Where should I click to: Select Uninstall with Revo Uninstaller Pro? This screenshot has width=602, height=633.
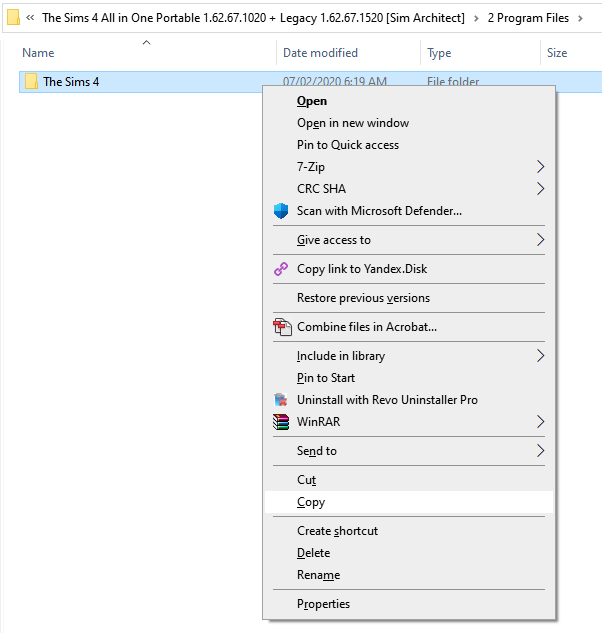tap(409, 400)
